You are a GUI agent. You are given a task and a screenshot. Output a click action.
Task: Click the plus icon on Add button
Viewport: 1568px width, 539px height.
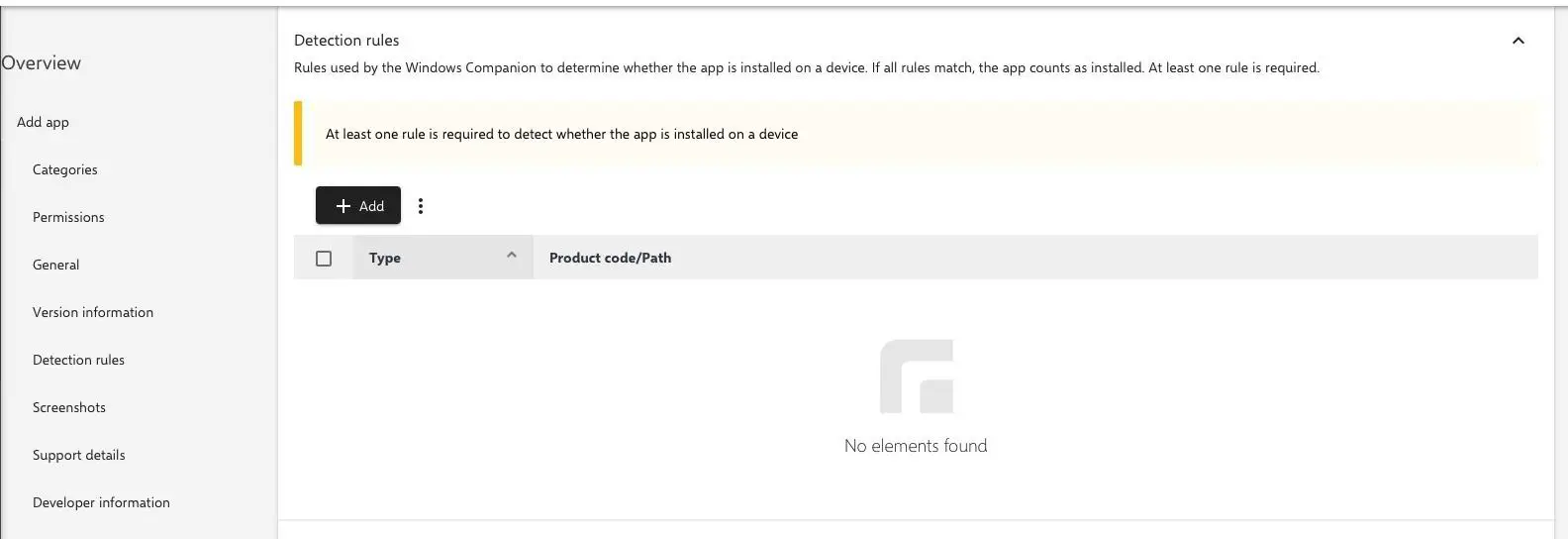point(343,206)
